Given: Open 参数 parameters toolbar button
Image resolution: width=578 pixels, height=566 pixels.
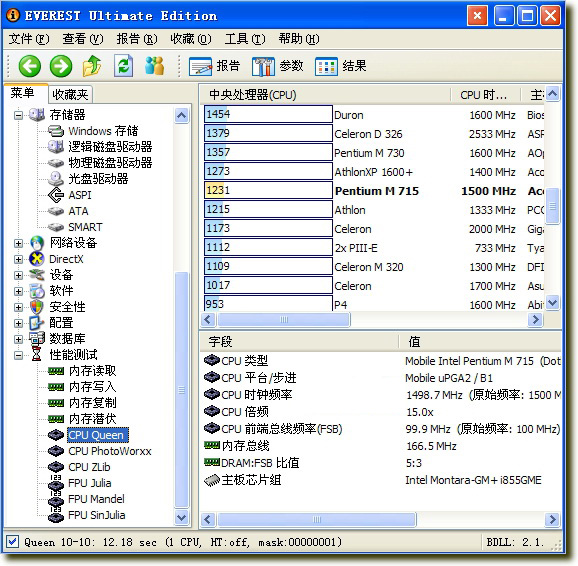Looking at the screenshot, I should pyautogui.click(x=278, y=66).
